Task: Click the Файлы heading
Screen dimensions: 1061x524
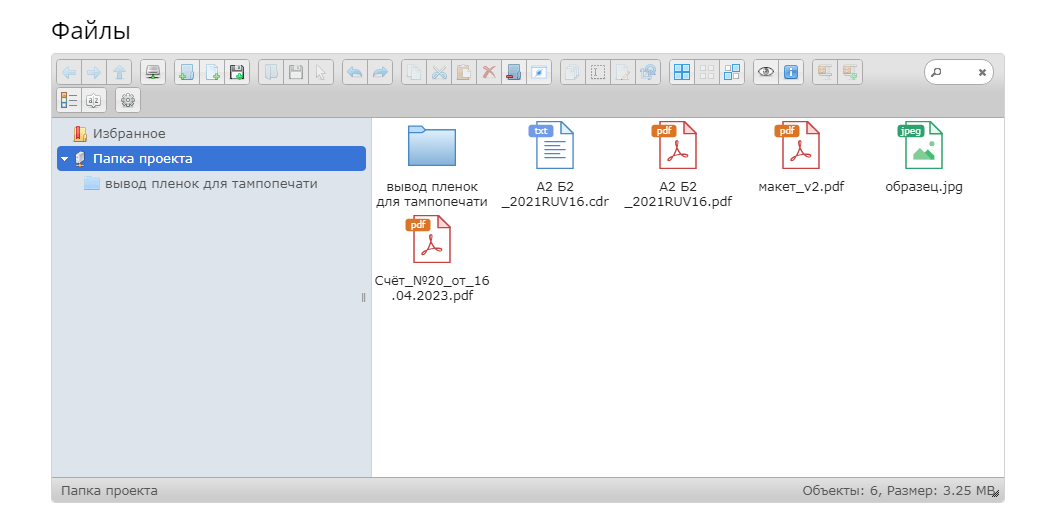Action: coord(91,30)
